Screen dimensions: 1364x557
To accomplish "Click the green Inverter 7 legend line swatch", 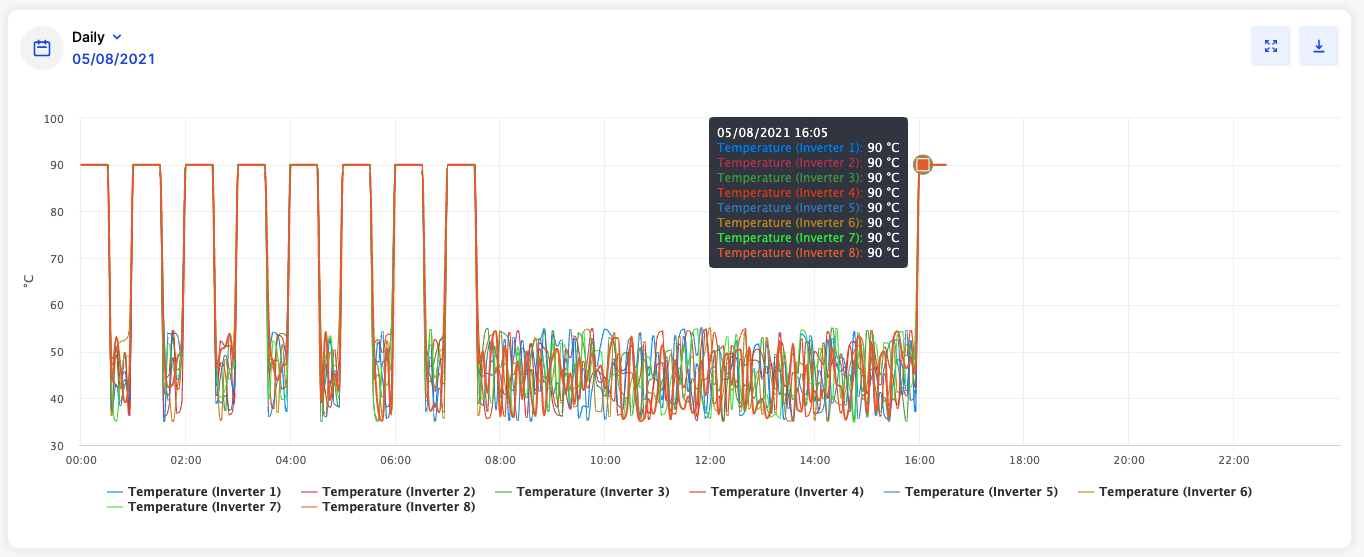I will coord(115,508).
